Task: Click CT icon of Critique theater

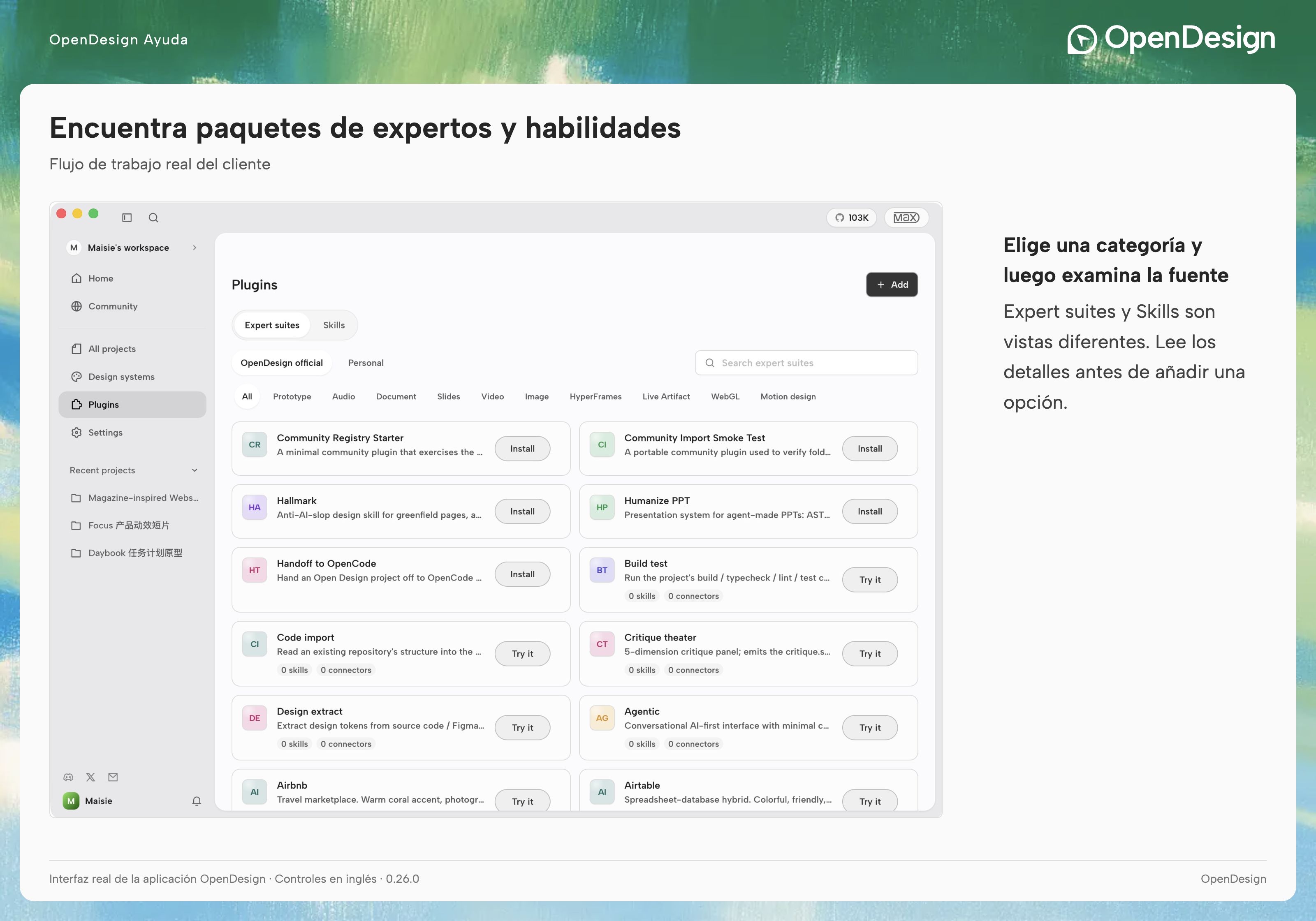Action: pos(602,644)
